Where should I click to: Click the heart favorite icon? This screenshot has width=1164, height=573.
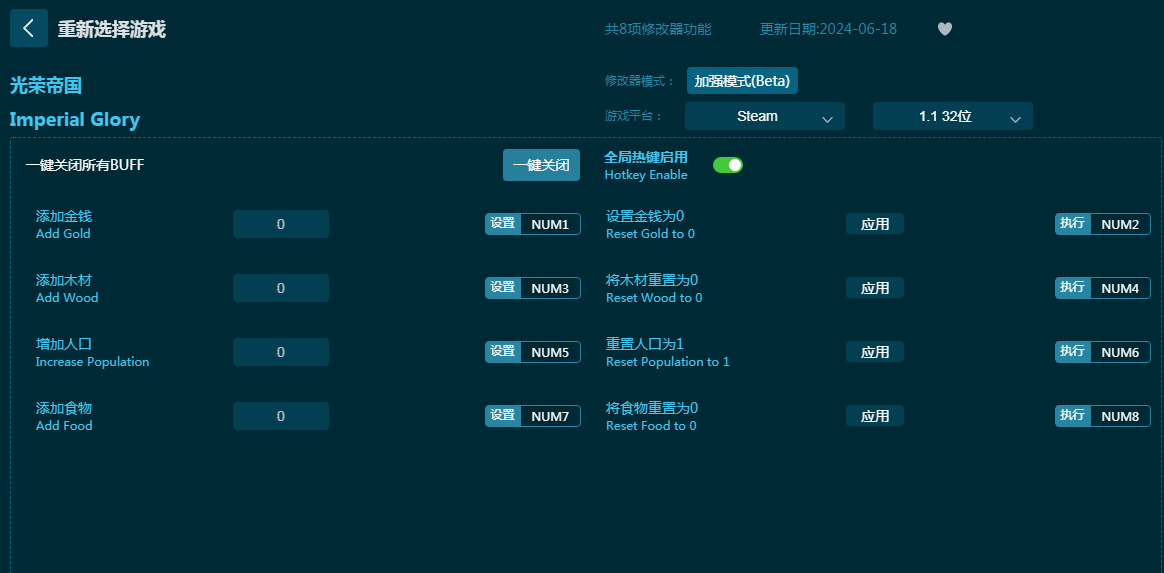tap(944, 29)
